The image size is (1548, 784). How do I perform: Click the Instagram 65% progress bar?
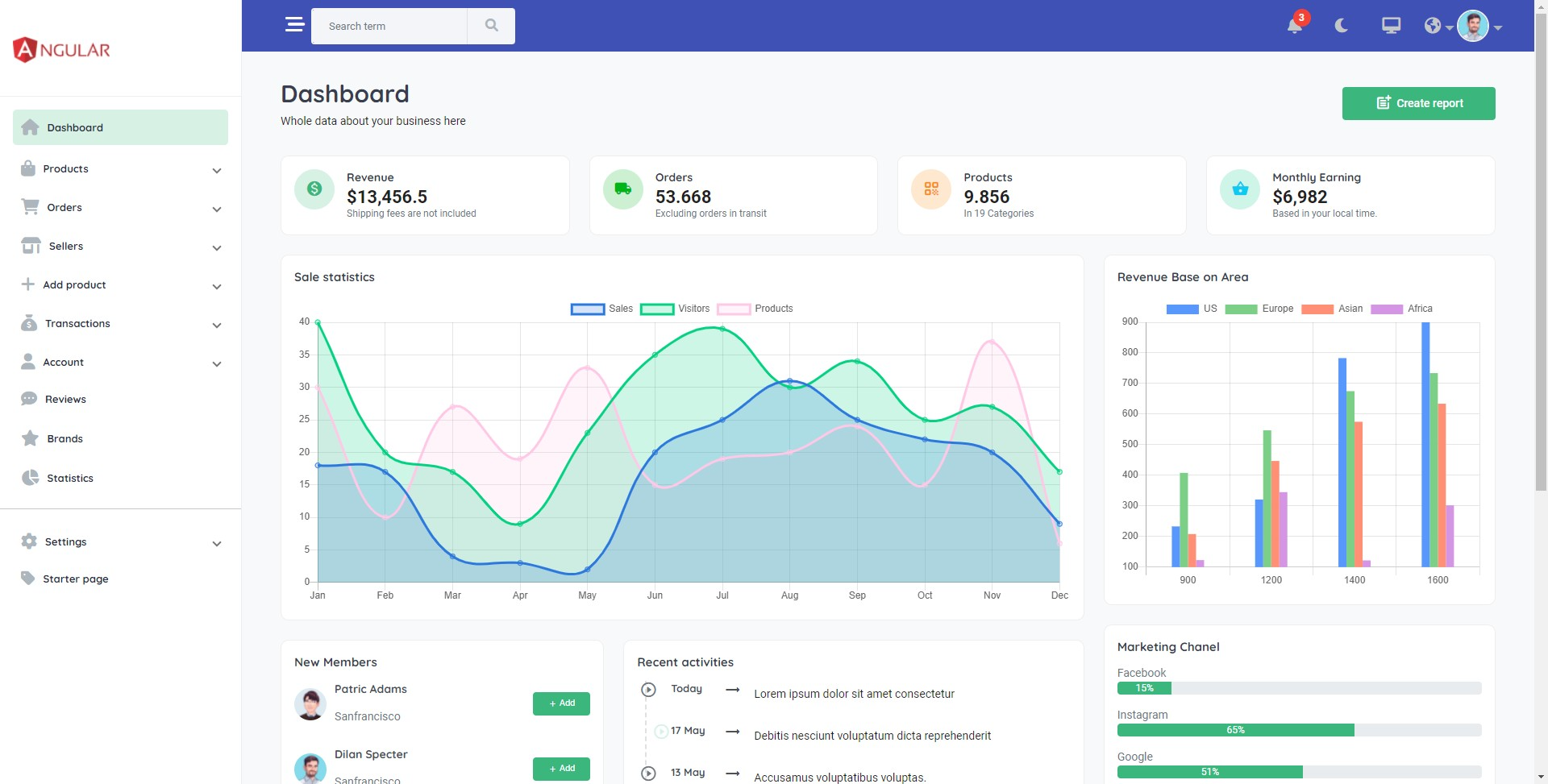1236,730
